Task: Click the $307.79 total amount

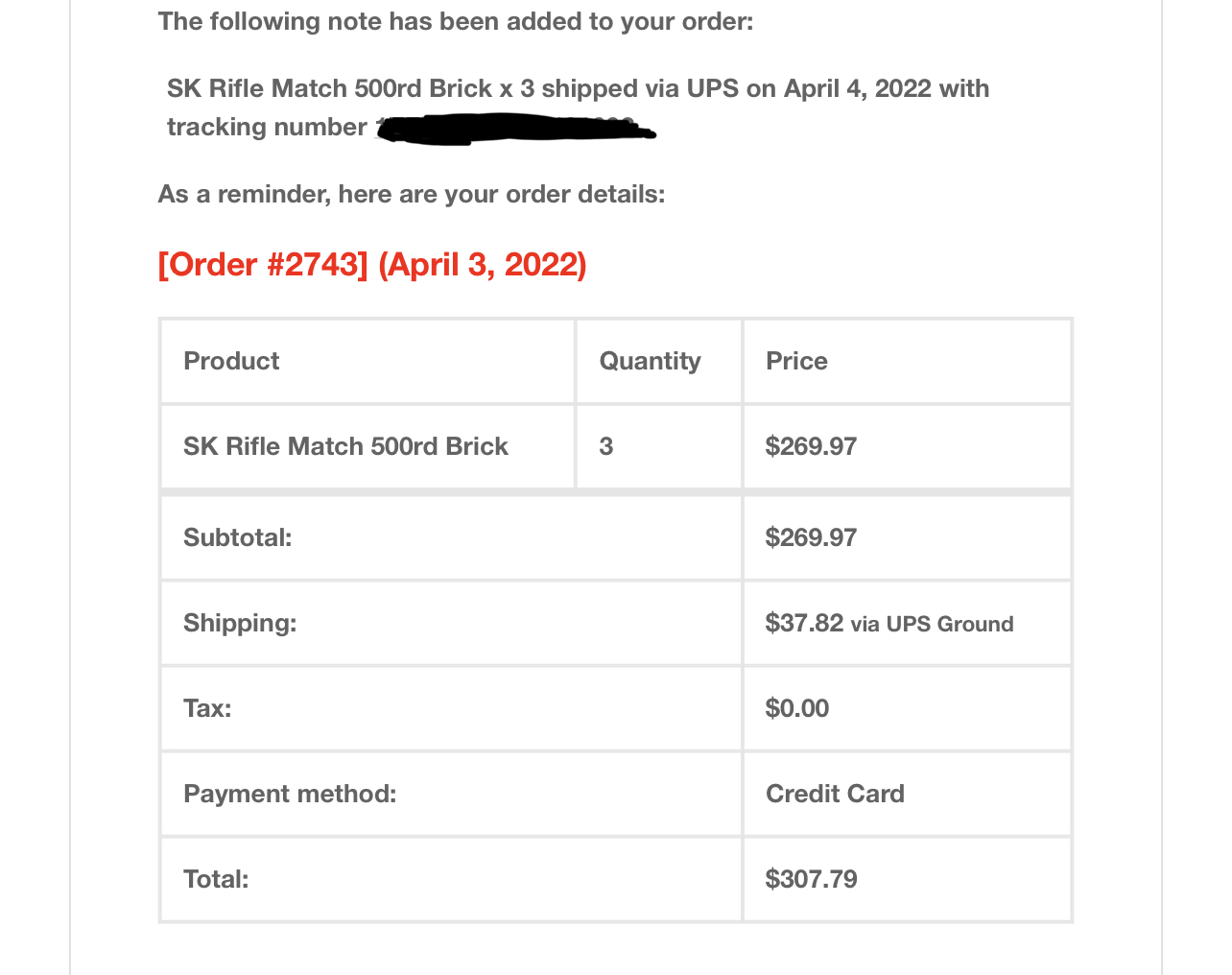Action: 811,879
